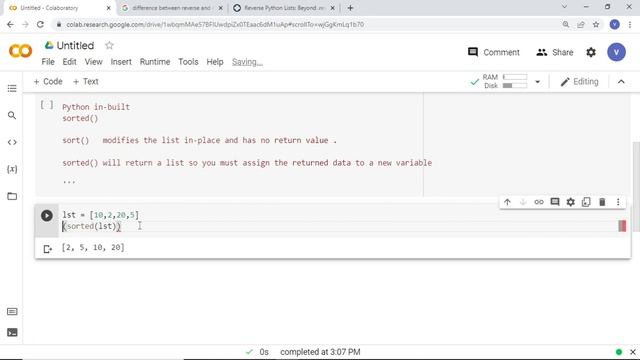Click the notebook title Untitled
The height and width of the screenshot is (360, 640).
[x=76, y=45]
